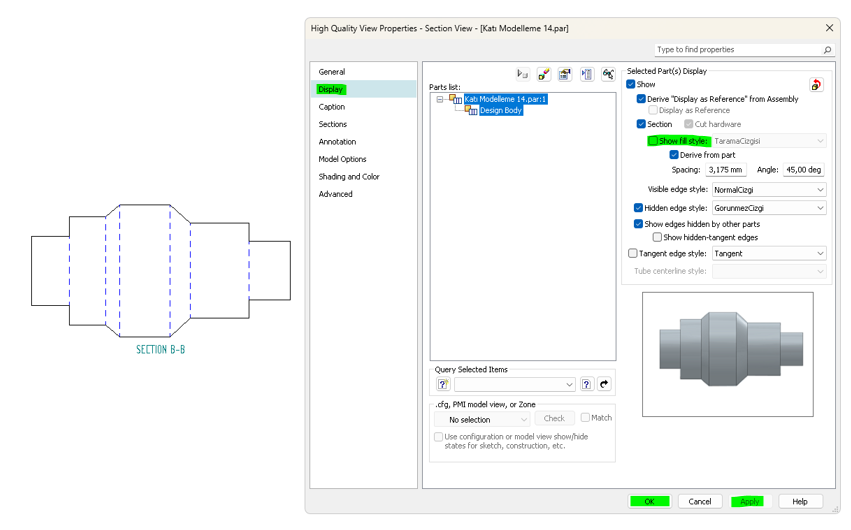851x530 pixels.
Task: Open the Hidden edge style dropdown
Action: pyautogui.click(x=768, y=208)
